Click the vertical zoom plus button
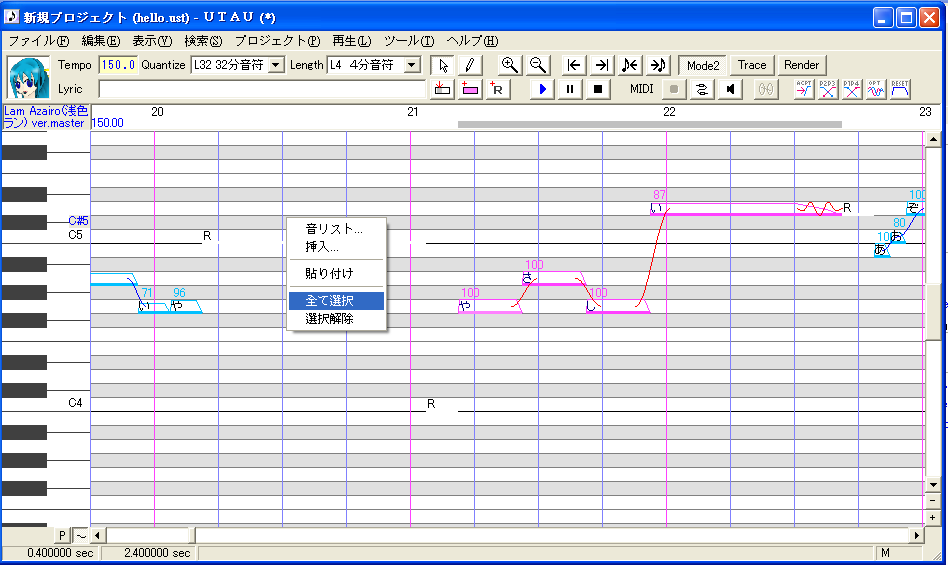 (x=933, y=518)
